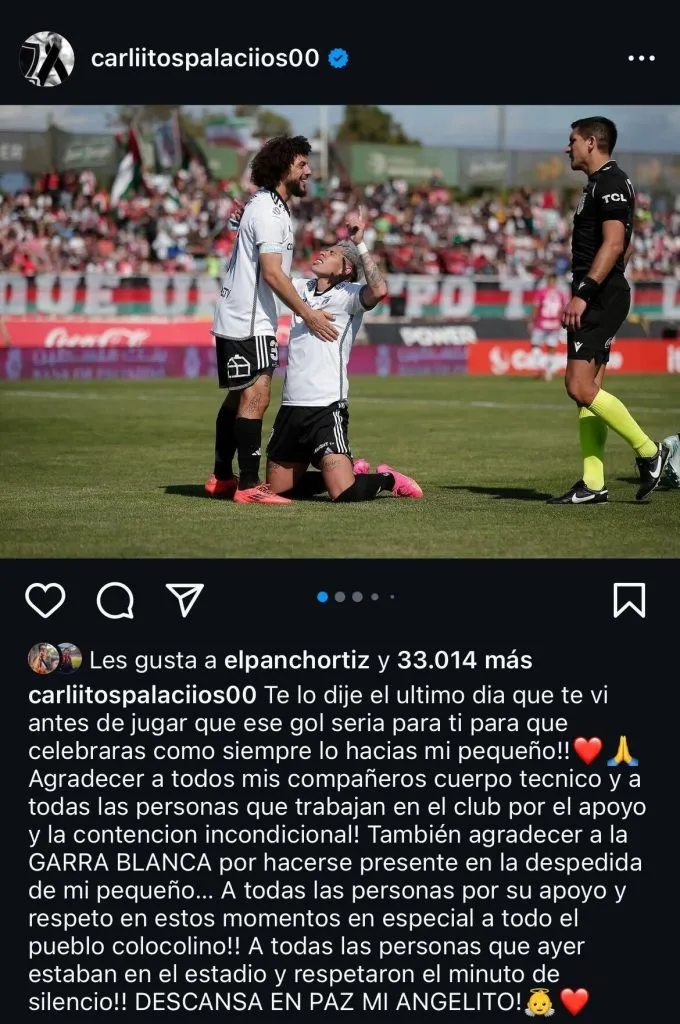Screen dimensions: 680x1024
Task: Open the three-dot options menu
Action: pyautogui.click(x=641, y=58)
